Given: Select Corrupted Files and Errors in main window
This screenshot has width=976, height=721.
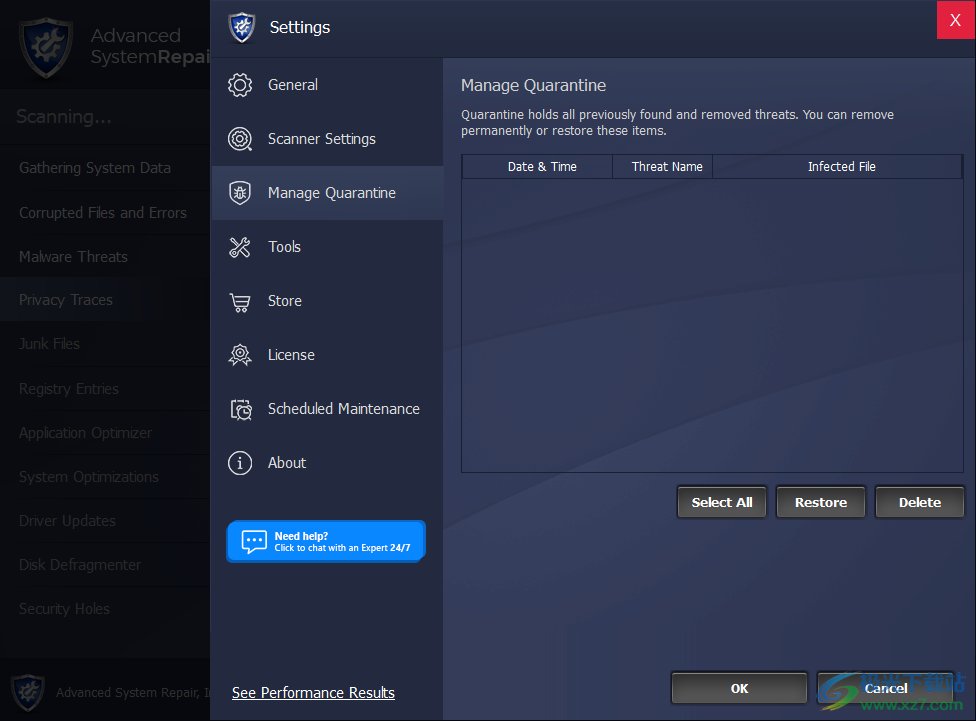Looking at the screenshot, I should point(105,213).
